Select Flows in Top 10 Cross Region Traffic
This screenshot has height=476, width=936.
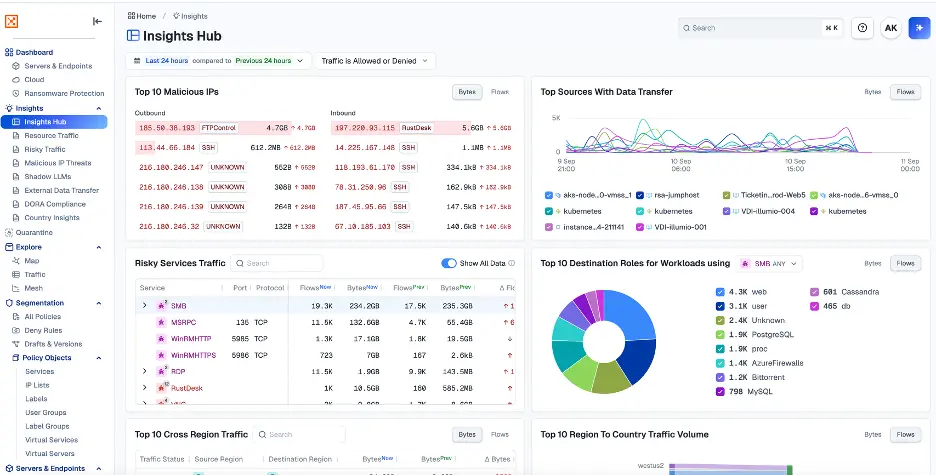click(500, 435)
